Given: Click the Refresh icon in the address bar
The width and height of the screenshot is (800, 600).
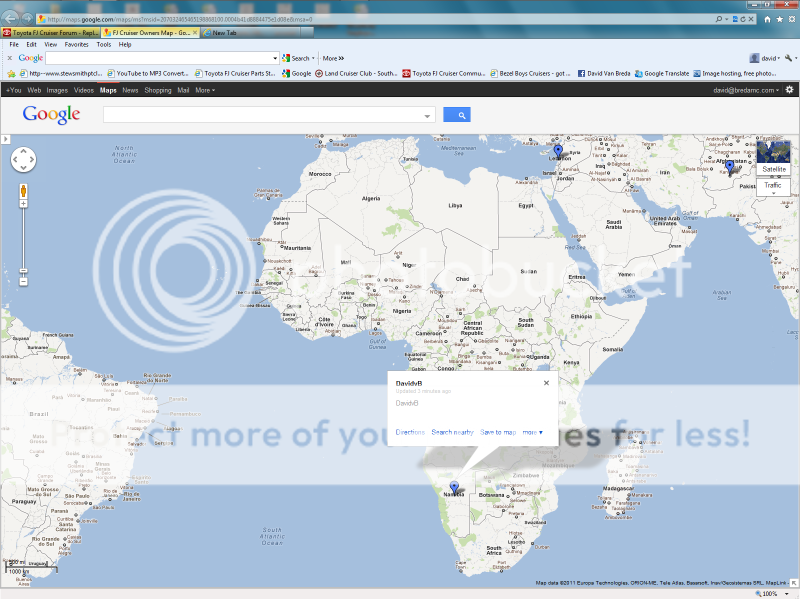Looking at the screenshot, I should click(743, 18).
